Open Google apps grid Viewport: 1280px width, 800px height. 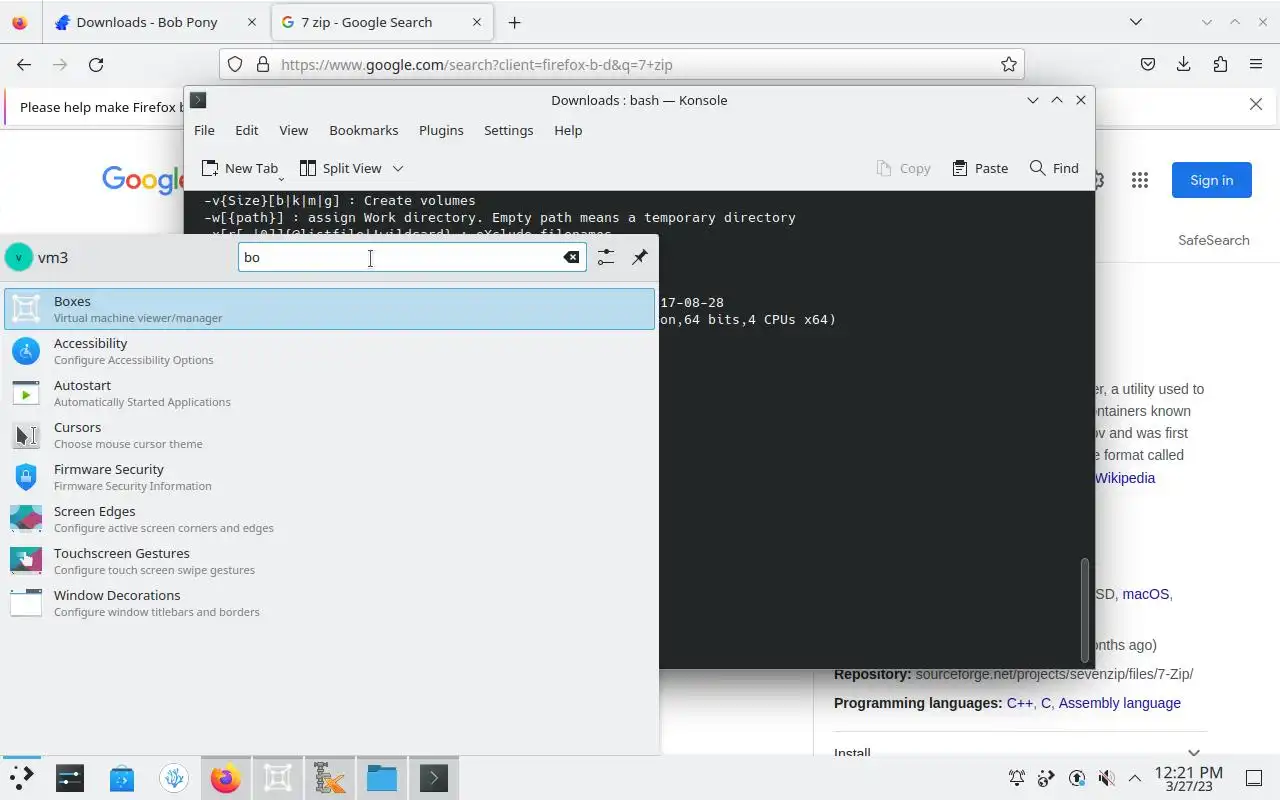pyautogui.click(x=1140, y=180)
